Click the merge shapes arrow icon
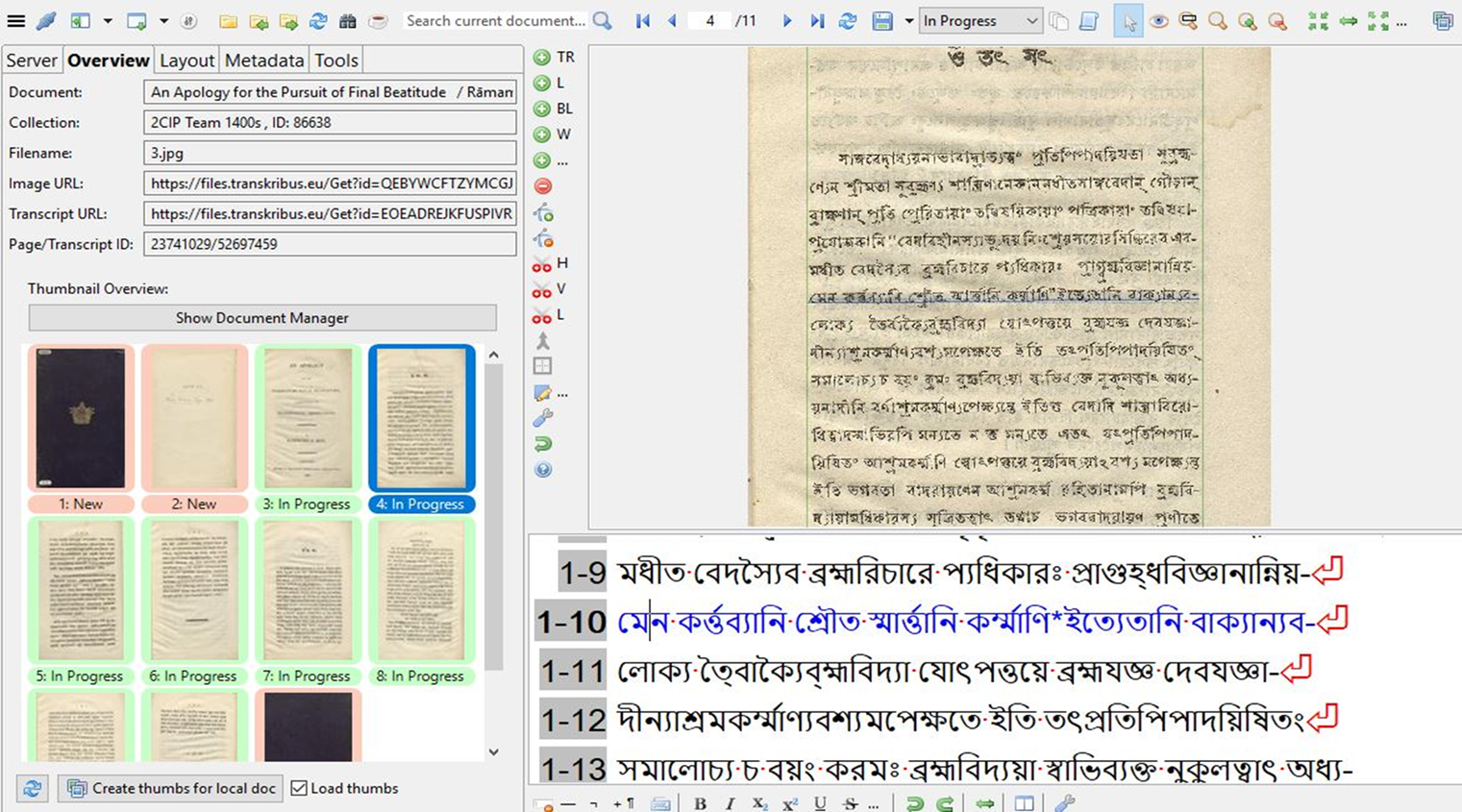 (x=543, y=340)
